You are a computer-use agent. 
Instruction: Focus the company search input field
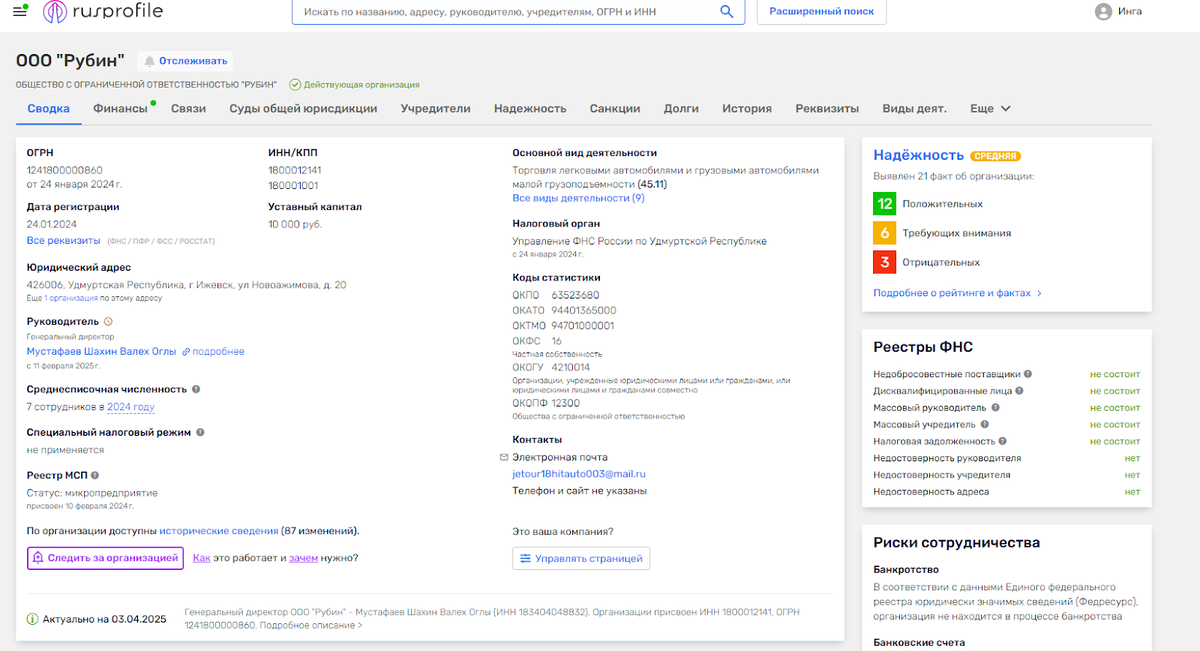click(x=505, y=12)
